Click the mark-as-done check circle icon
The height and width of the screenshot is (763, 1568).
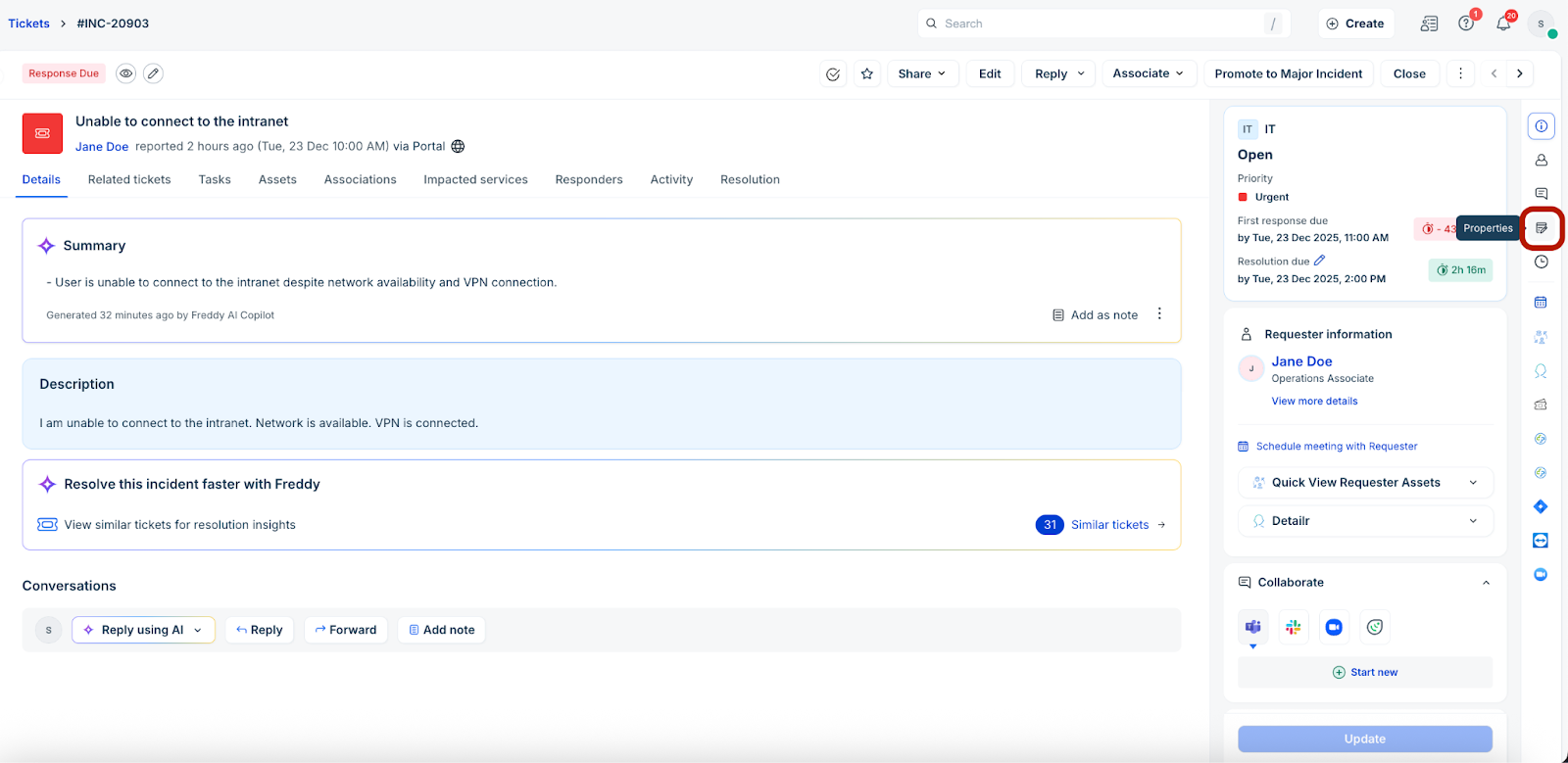point(833,73)
